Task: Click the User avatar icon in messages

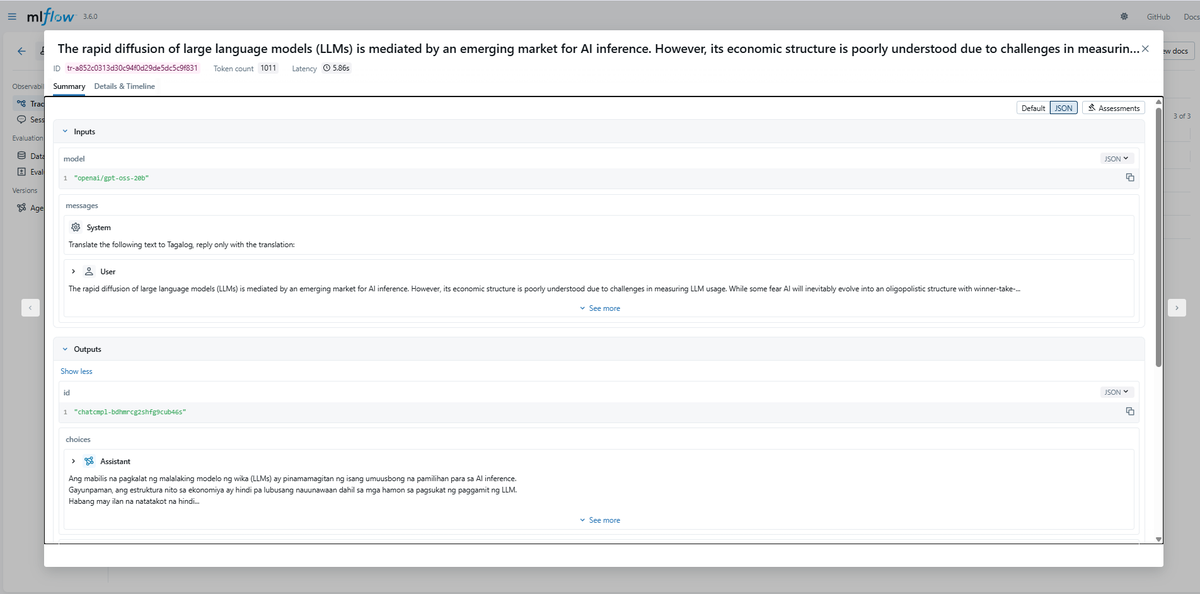Action: (x=89, y=271)
